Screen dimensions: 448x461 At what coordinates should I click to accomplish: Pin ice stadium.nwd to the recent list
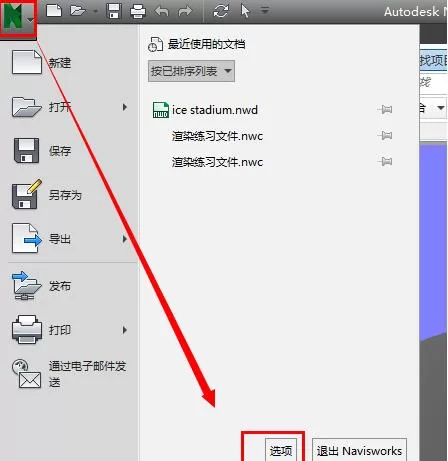385,109
